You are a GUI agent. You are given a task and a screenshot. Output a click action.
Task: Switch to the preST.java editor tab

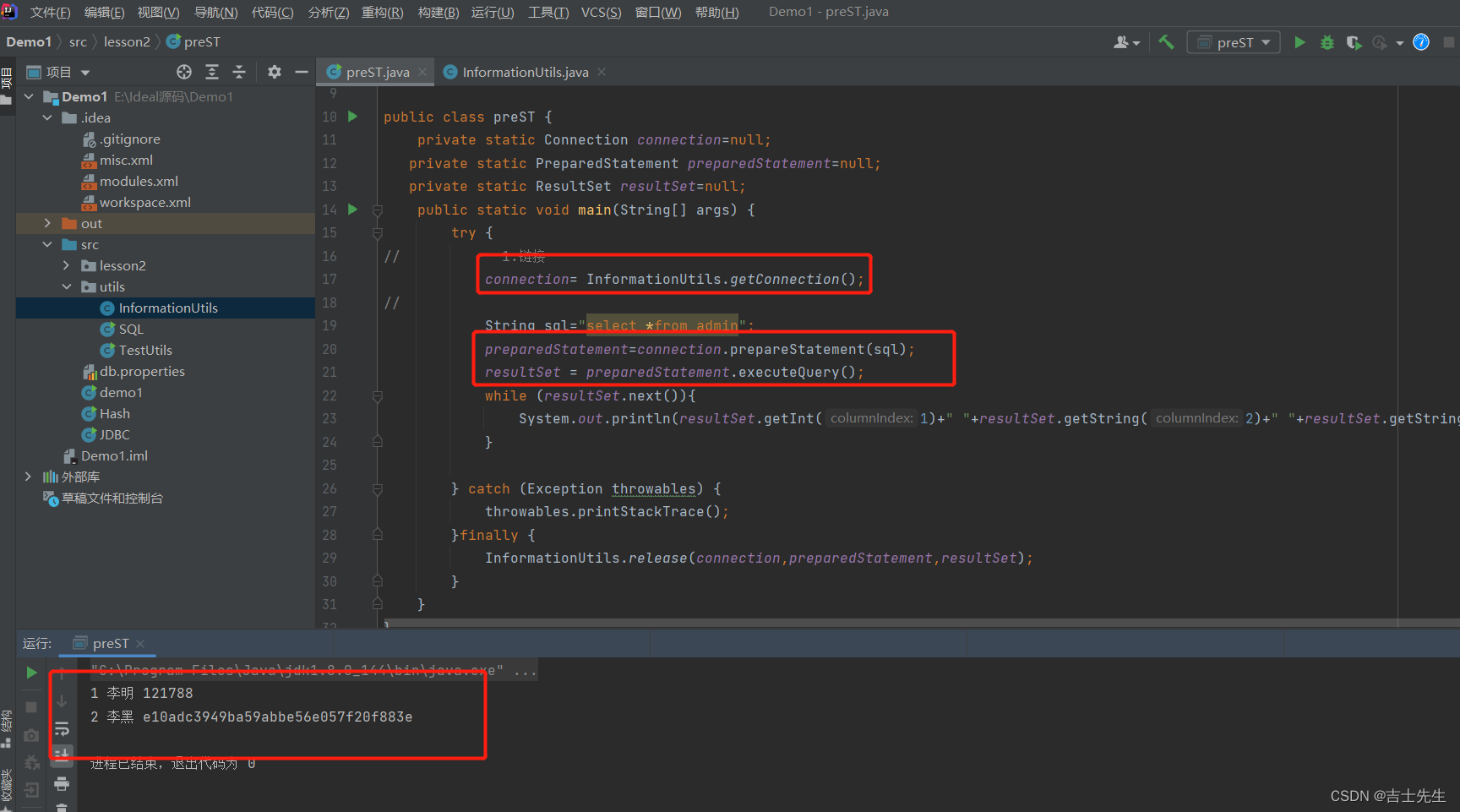point(376,72)
